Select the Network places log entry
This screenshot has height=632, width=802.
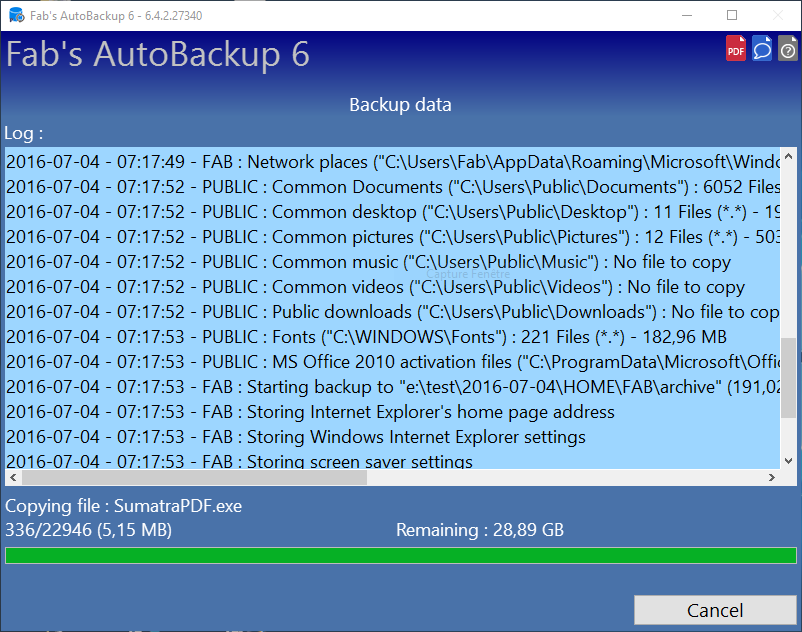pos(393,162)
